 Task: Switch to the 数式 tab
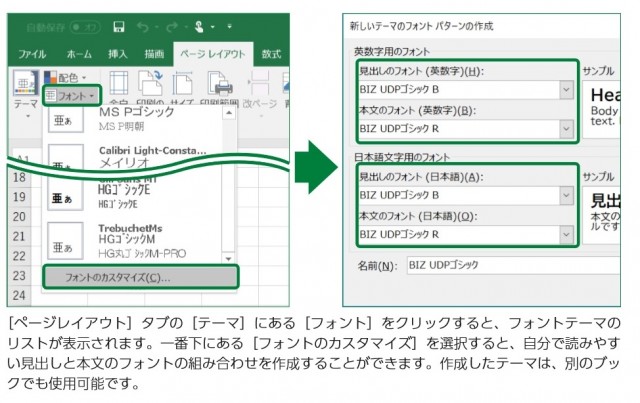(x=271, y=54)
